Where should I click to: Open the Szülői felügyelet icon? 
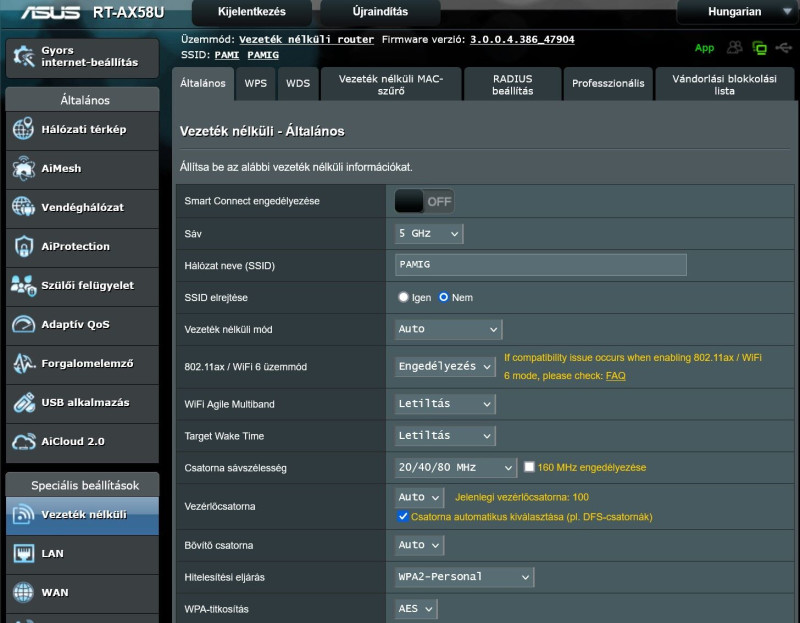[x=23, y=285]
